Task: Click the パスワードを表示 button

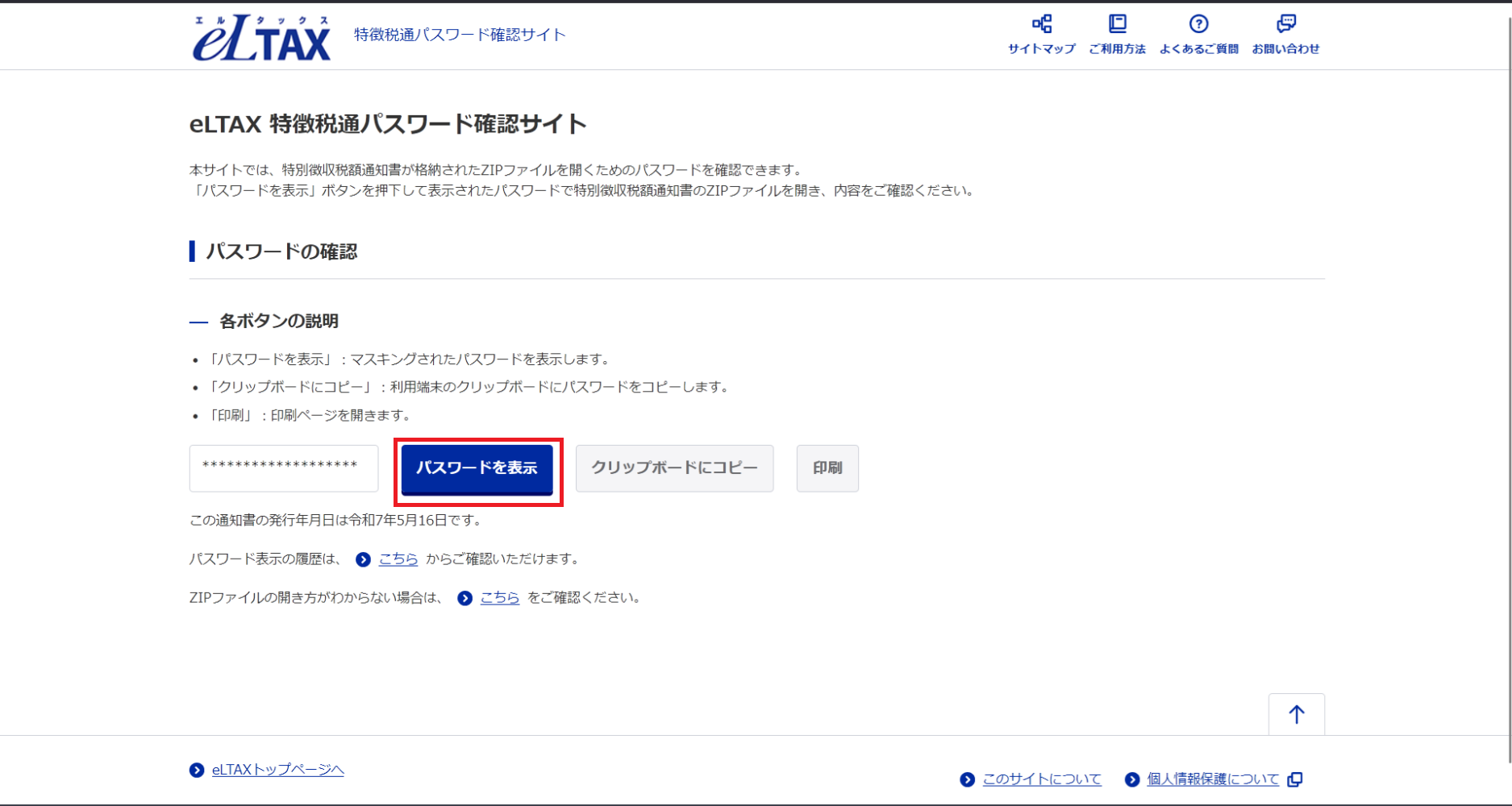Action: [x=477, y=468]
